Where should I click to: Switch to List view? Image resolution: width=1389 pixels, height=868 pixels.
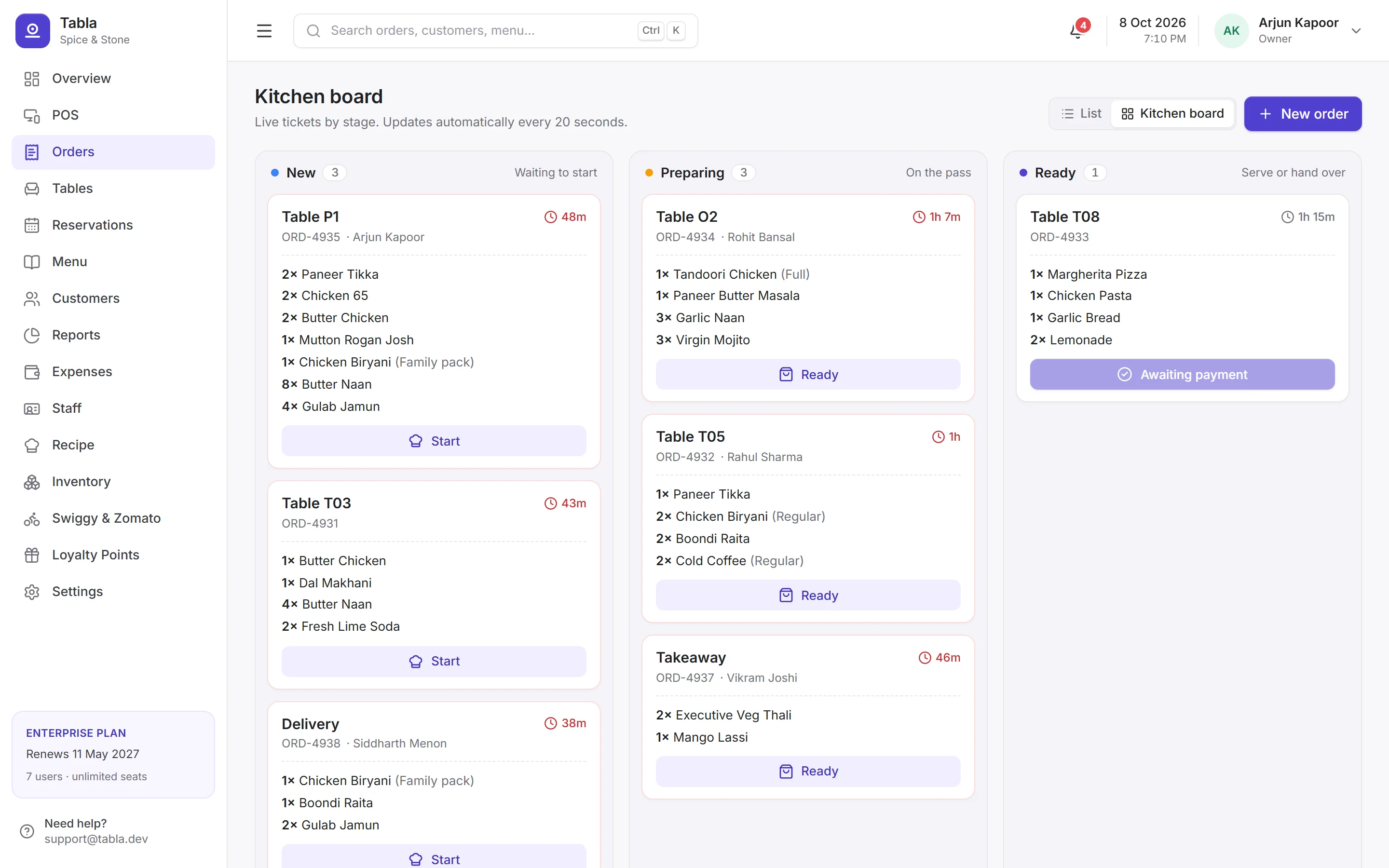click(x=1081, y=114)
